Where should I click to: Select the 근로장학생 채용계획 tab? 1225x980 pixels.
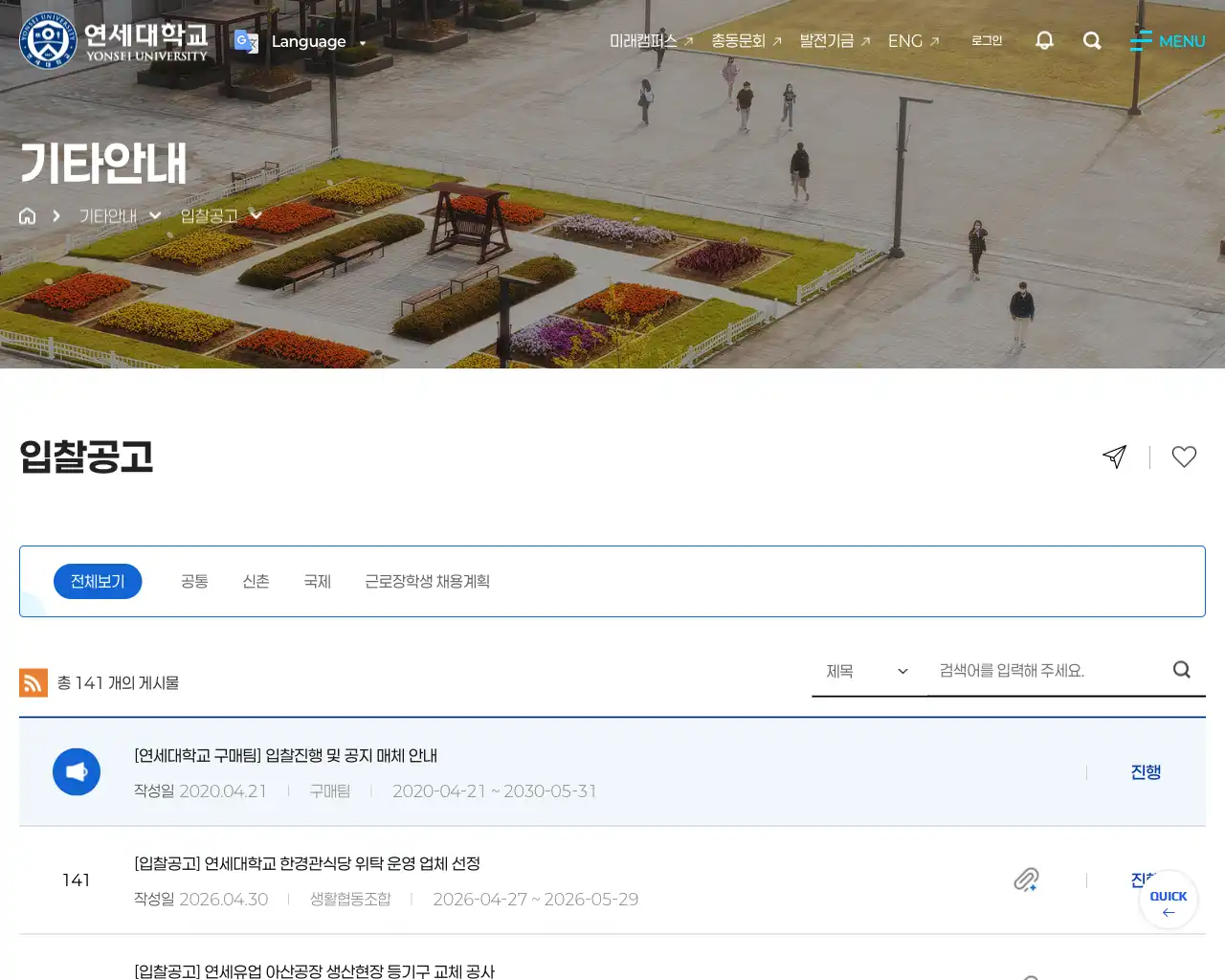pos(427,581)
